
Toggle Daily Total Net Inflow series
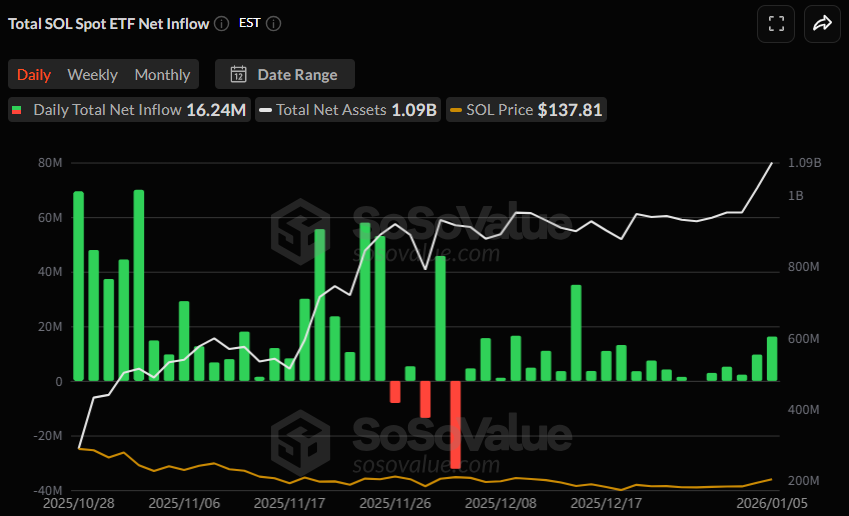point(128,110)
